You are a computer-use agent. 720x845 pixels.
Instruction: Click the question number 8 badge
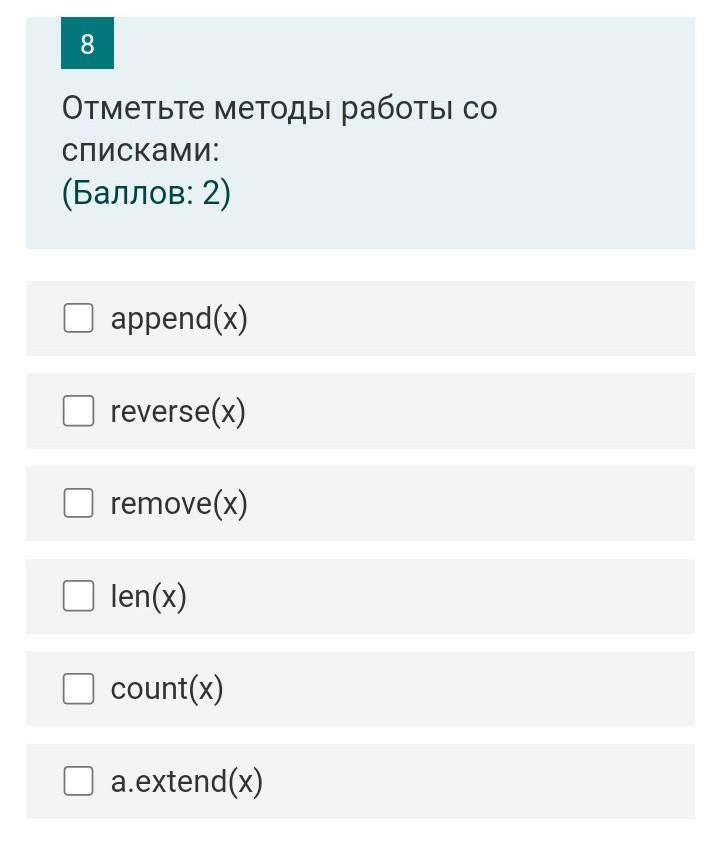87,43
